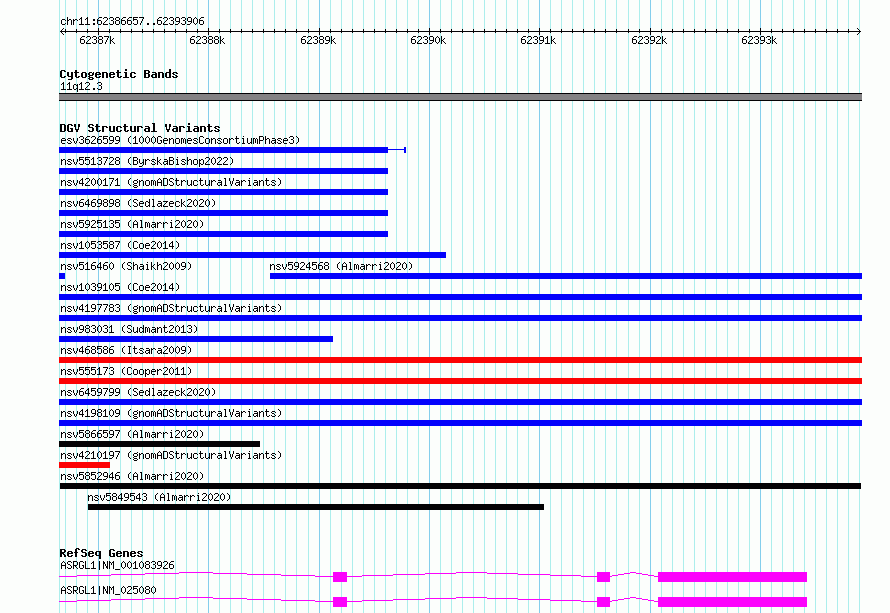Open nsv516460 (Shaikh2009) label
The image size is (890, 613).
[x=126, y=266]
